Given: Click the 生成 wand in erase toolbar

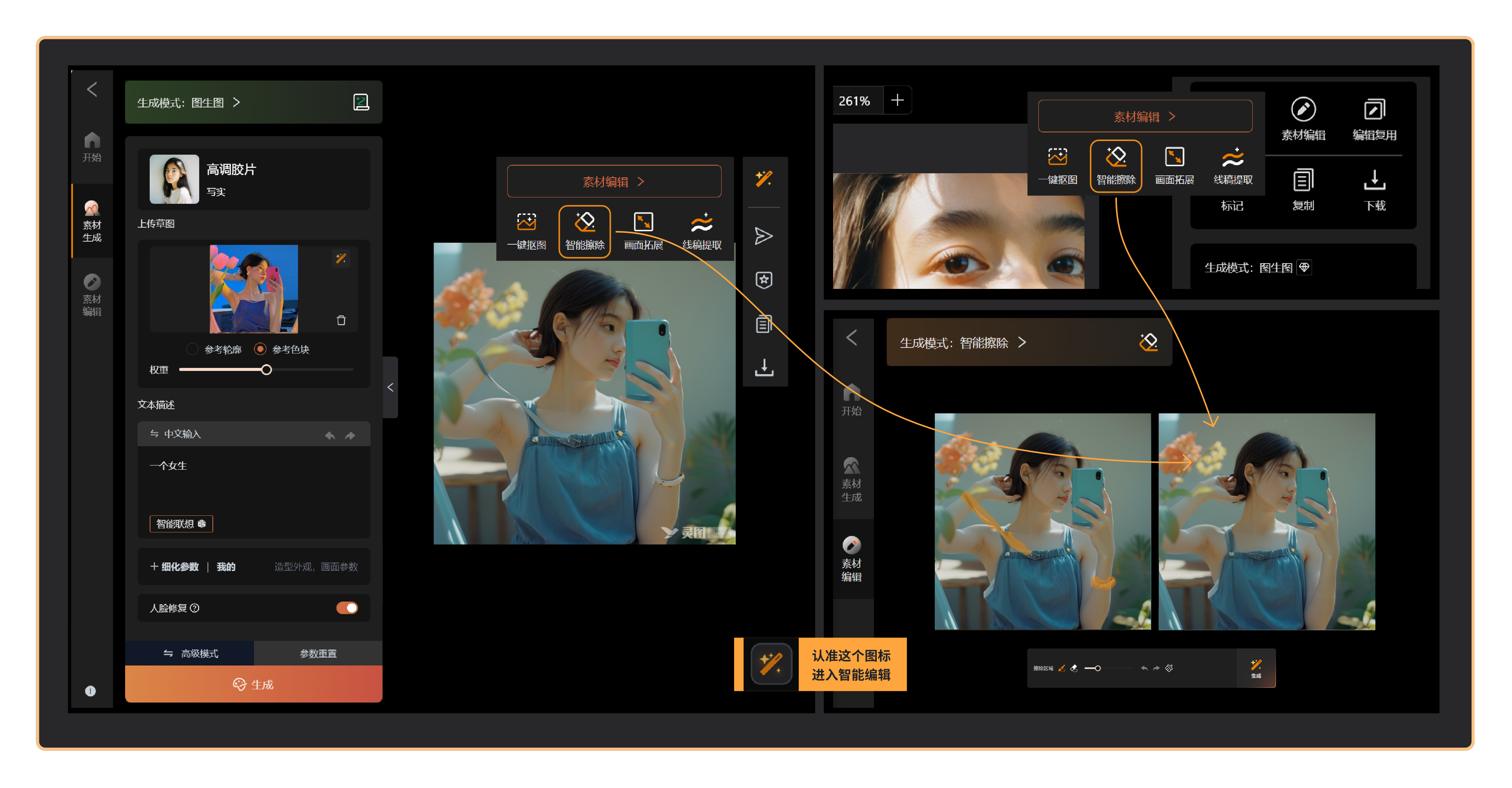Looking at the screenshot, I should 1255,668.
